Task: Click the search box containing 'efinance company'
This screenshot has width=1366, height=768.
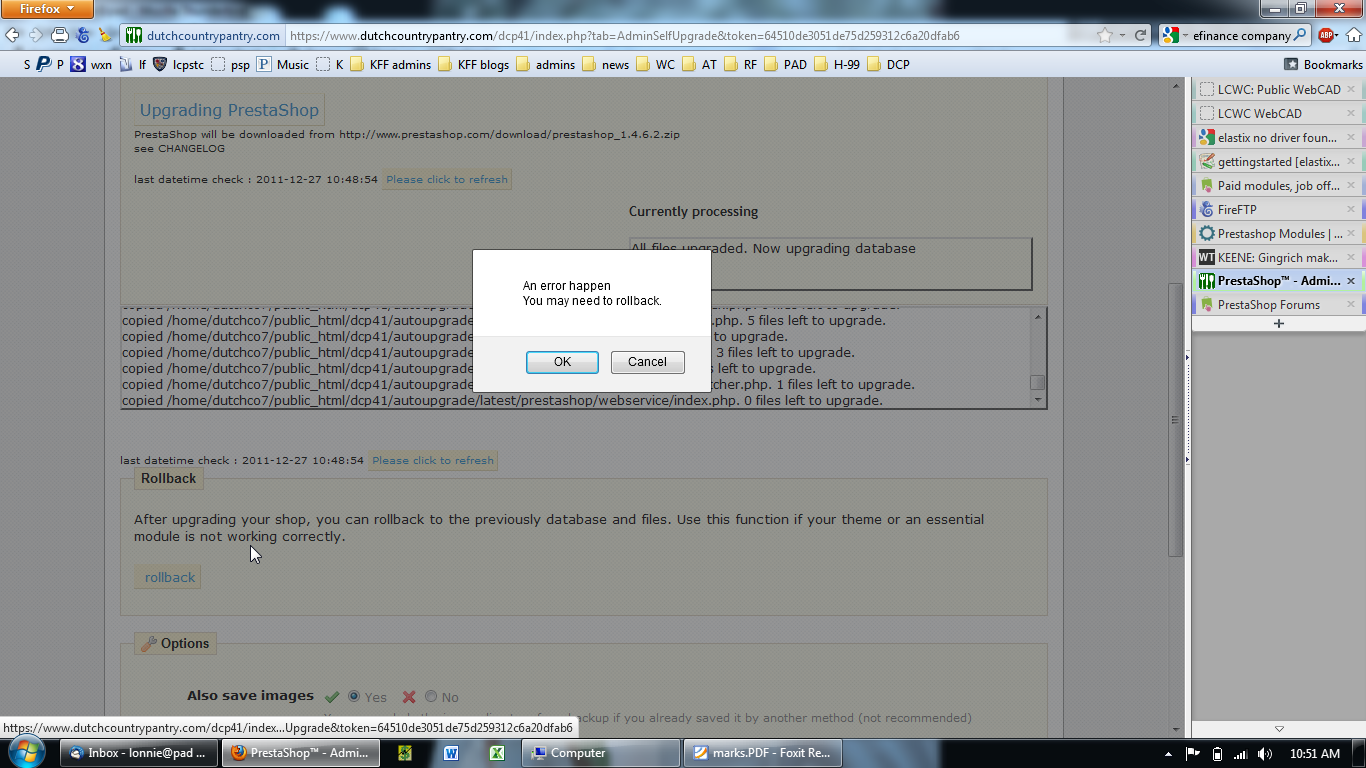Action: coord(1241,35)
